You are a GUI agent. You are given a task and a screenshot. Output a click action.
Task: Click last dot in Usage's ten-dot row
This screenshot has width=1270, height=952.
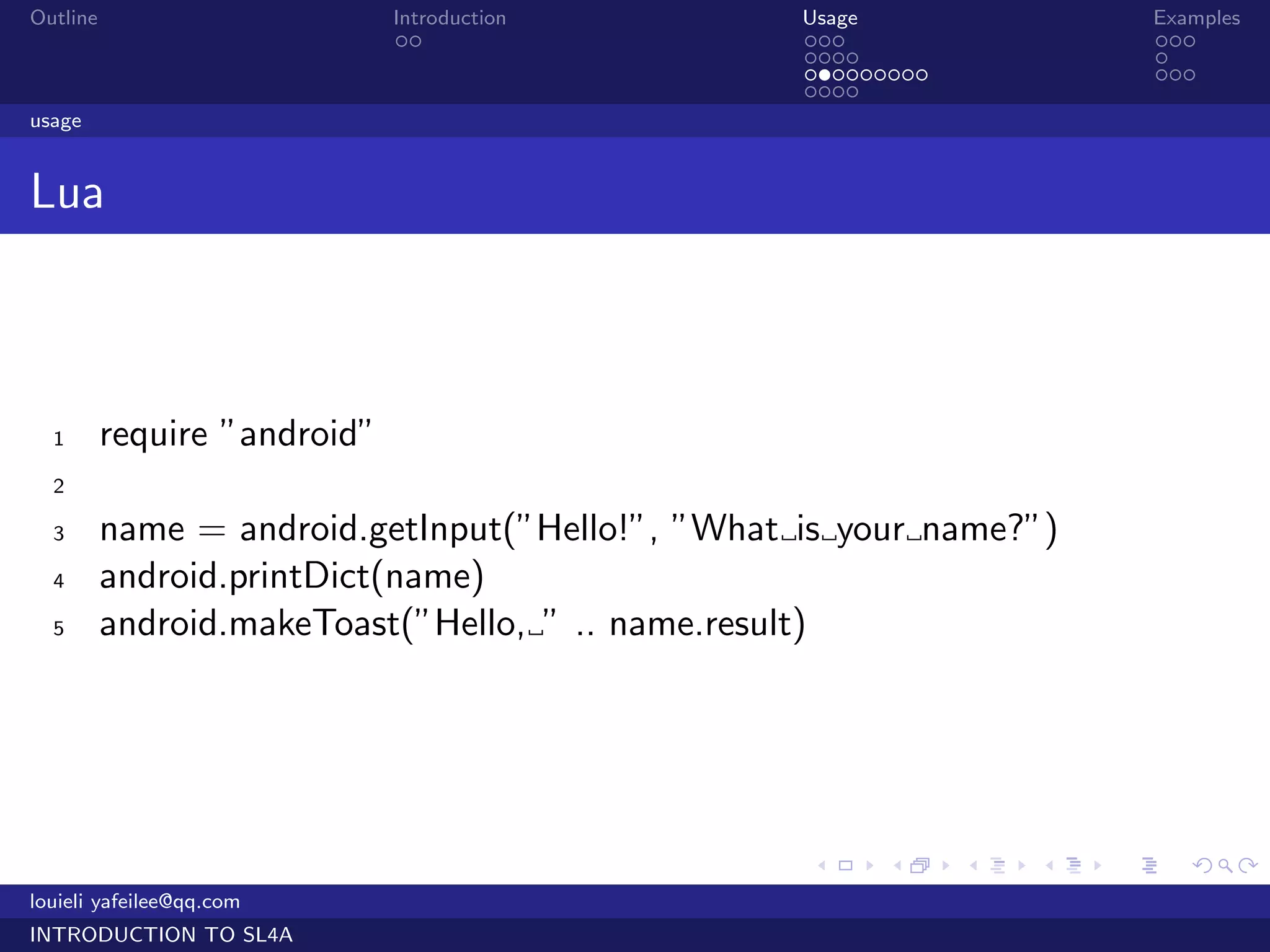[922, 75]
